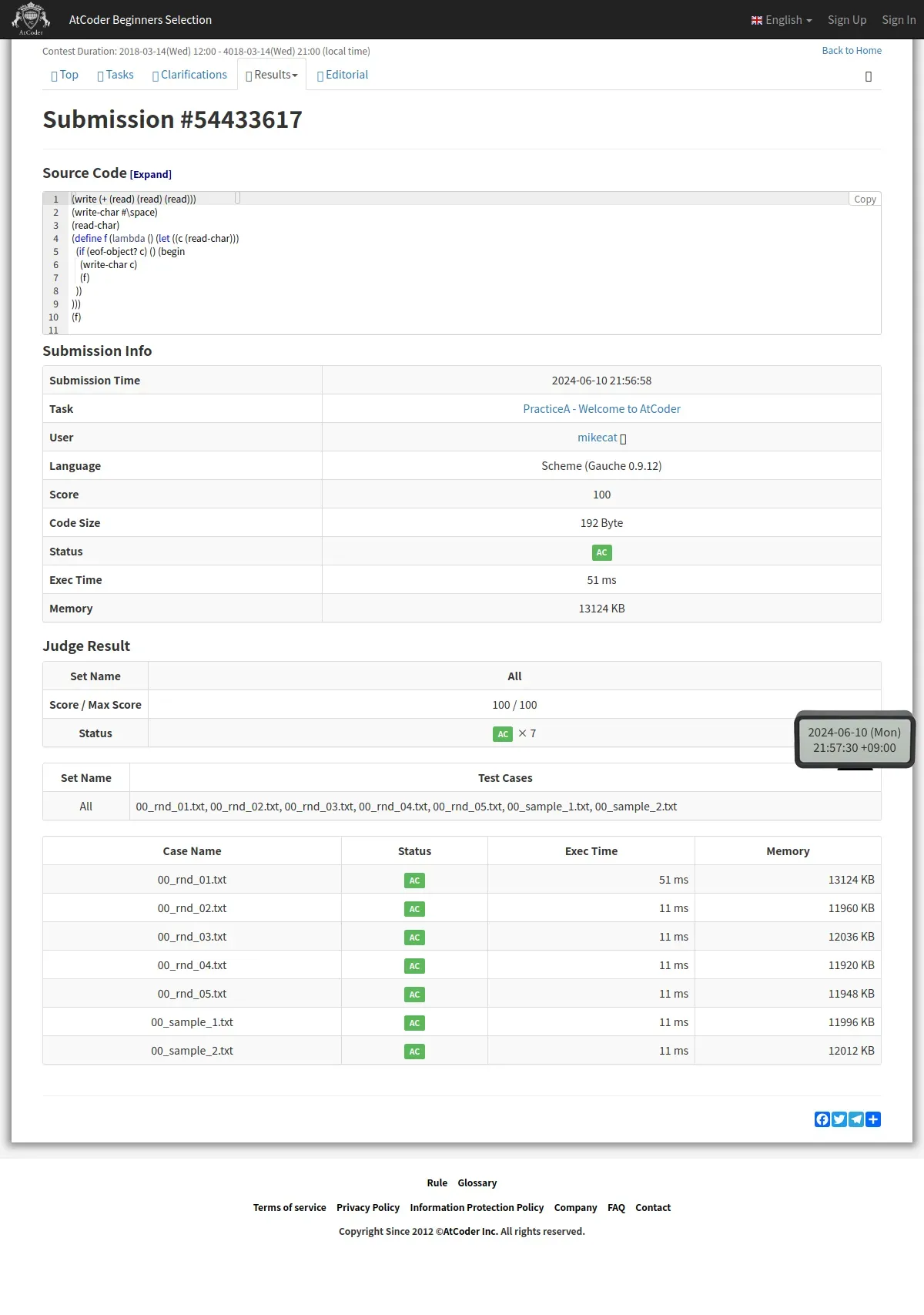924x1315 pixels.
Task: Click Sign Up in the header
Action: (847, 20)
